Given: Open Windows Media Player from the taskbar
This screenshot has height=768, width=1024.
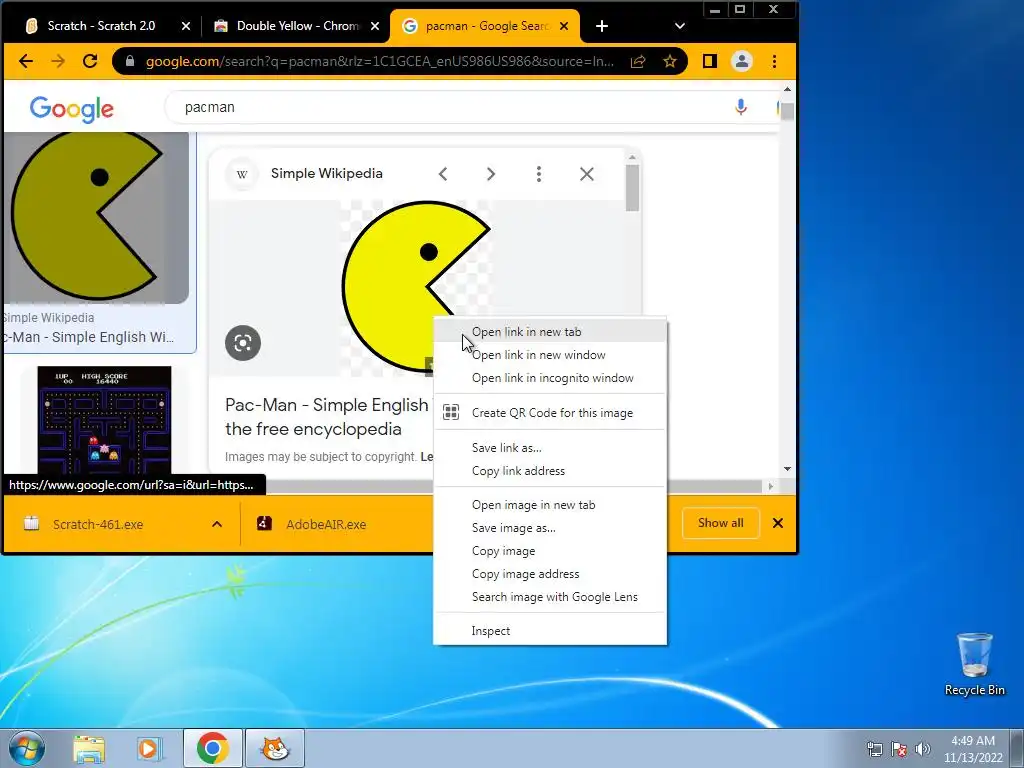Looking at the screenshot, I should pyautogui.click(x=149, y=748).
